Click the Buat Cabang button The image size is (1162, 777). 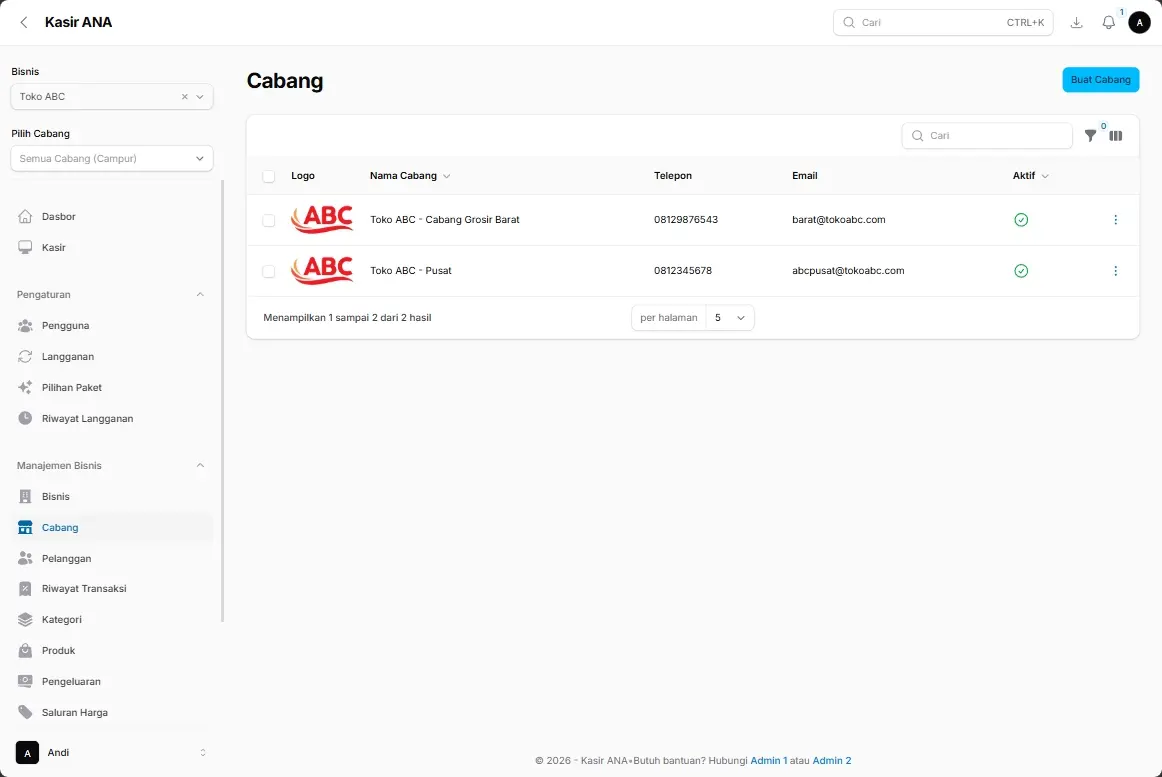click(1100, 79)
